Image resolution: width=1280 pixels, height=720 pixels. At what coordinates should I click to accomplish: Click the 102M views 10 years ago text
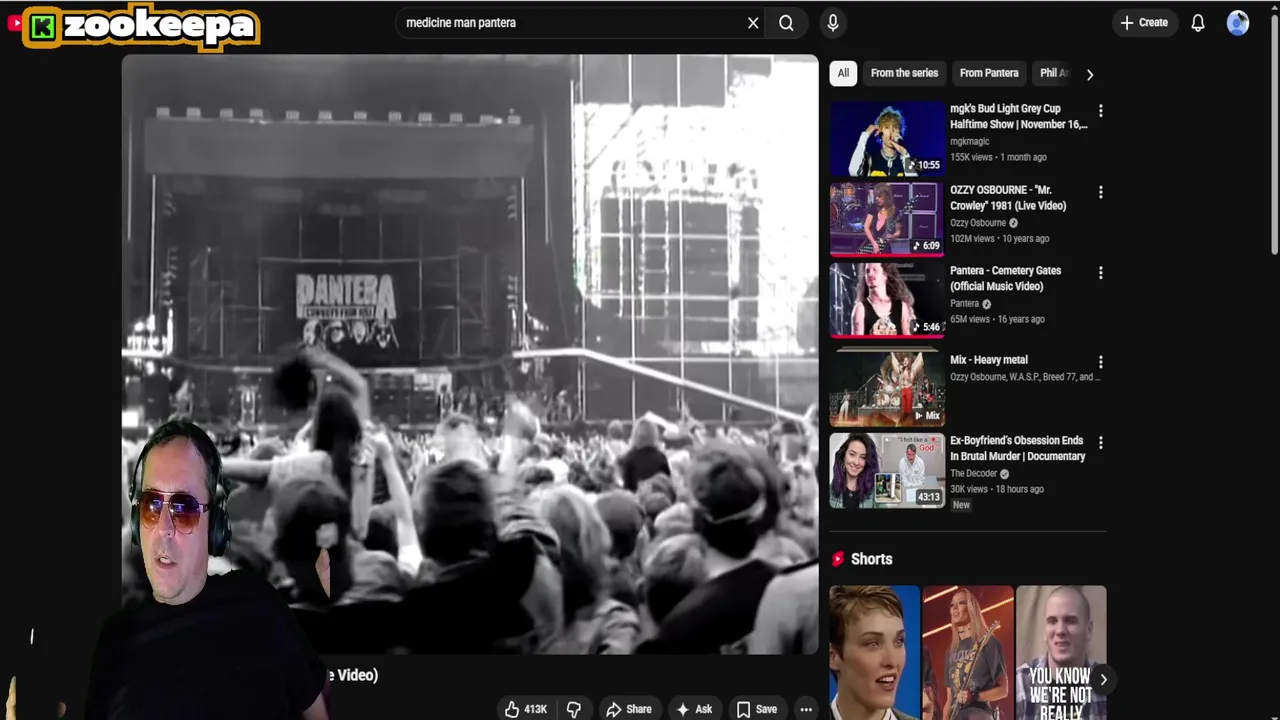999,239
